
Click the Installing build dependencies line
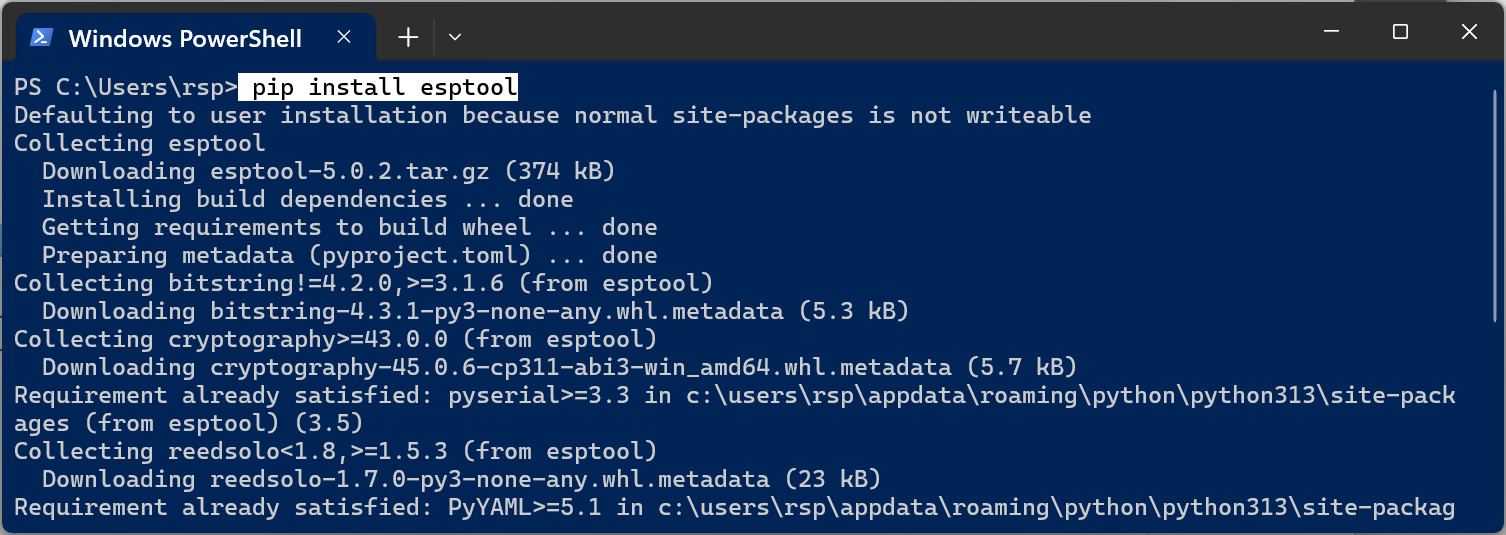(308, 199)
